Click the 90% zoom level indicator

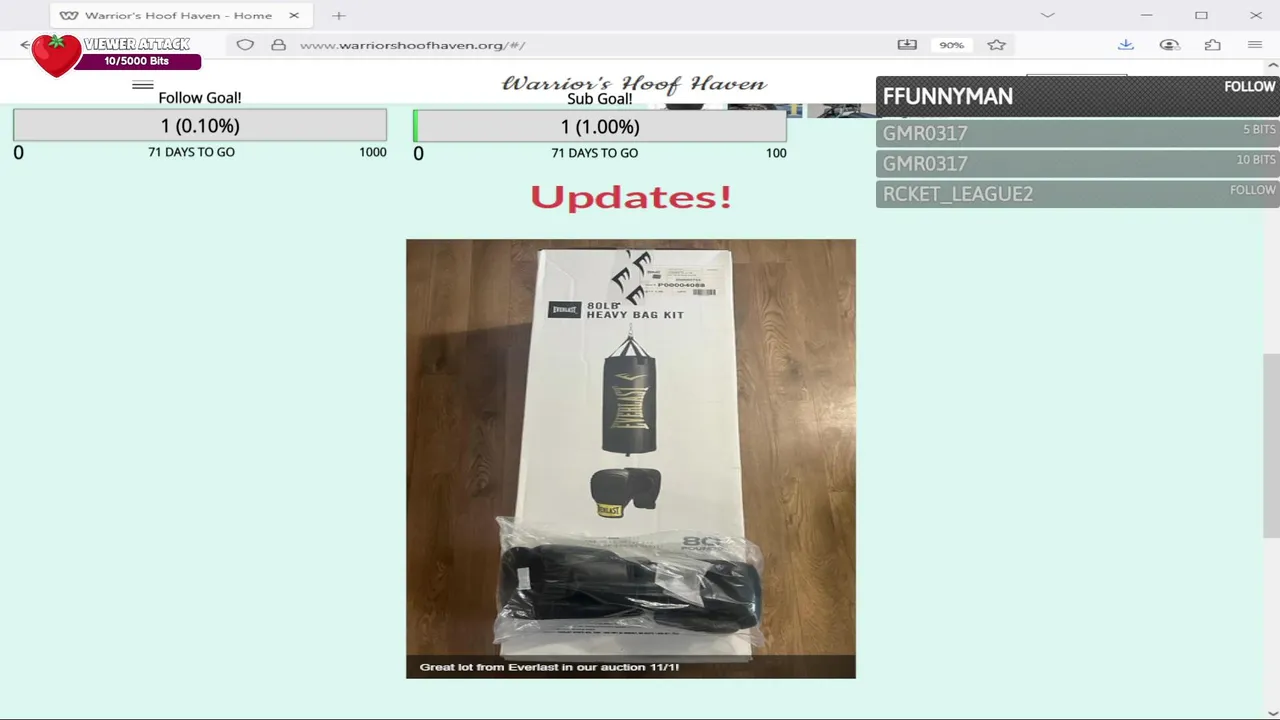[951, 45]
